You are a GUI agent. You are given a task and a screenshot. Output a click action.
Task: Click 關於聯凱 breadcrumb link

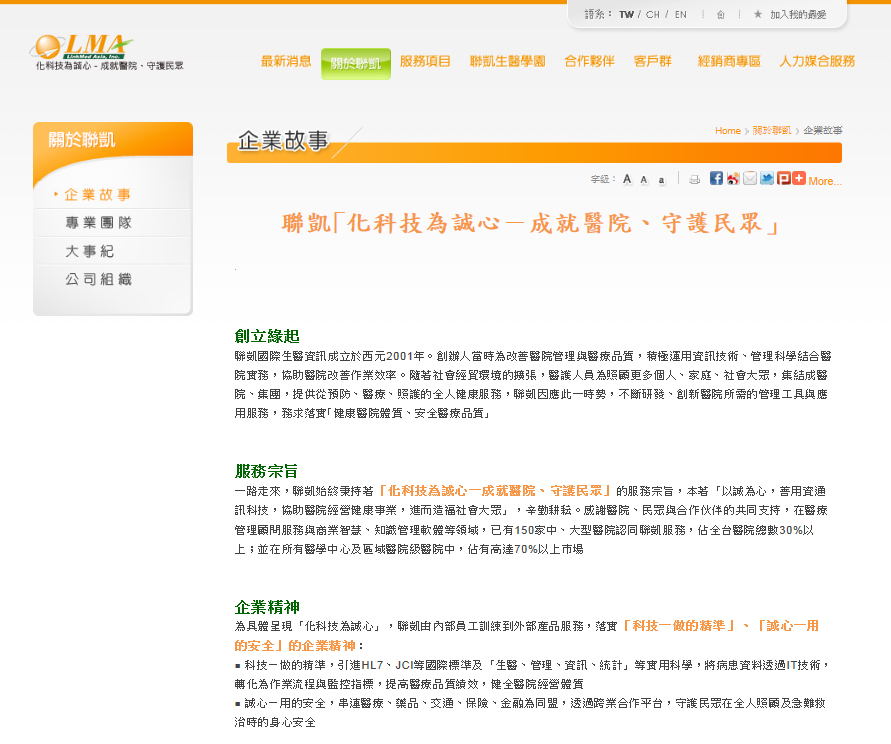click(772, 131)
